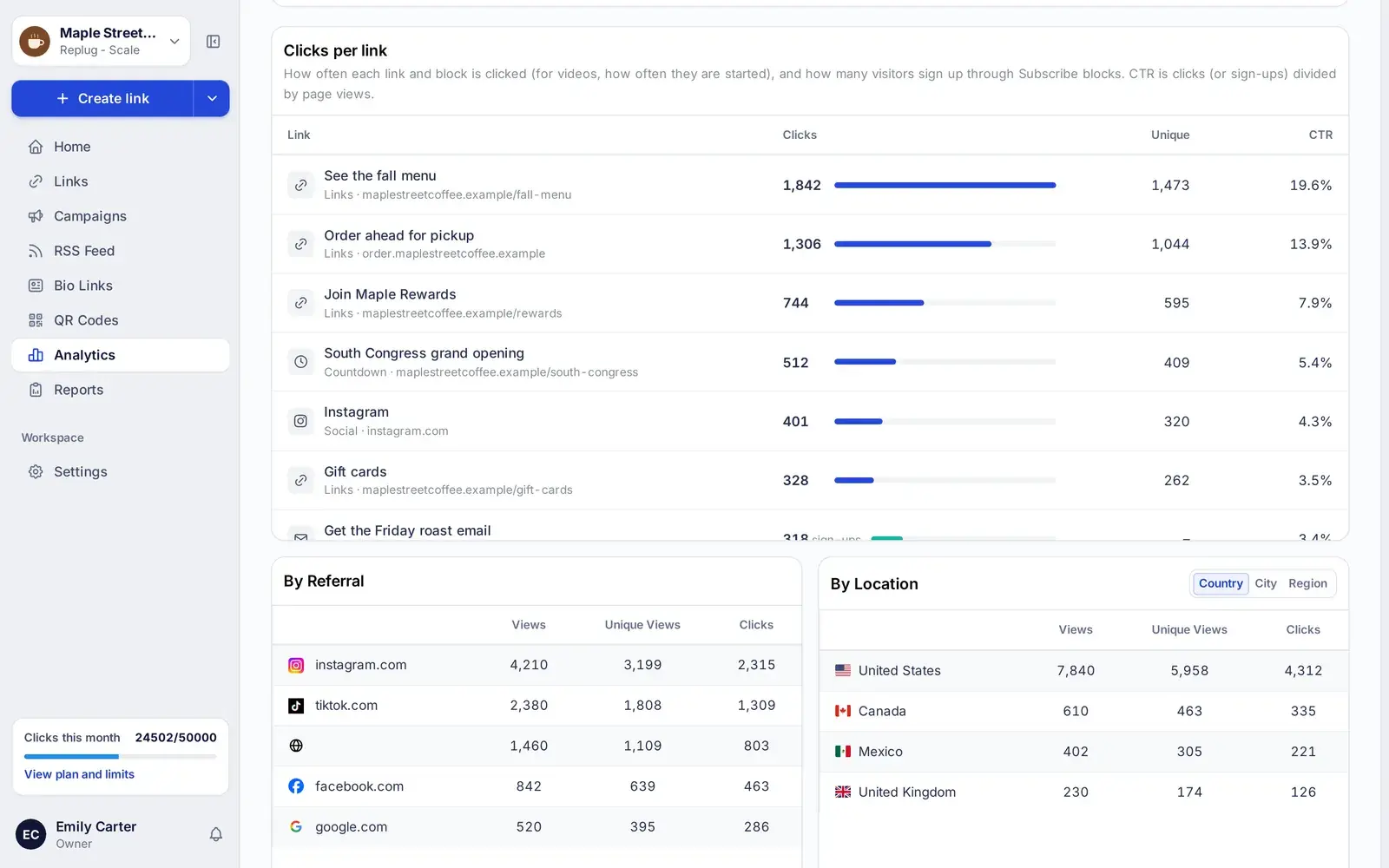Click link icon beside Join Maple Rewards
This screenshot has height=868, width=1389.
pos(300,303)
